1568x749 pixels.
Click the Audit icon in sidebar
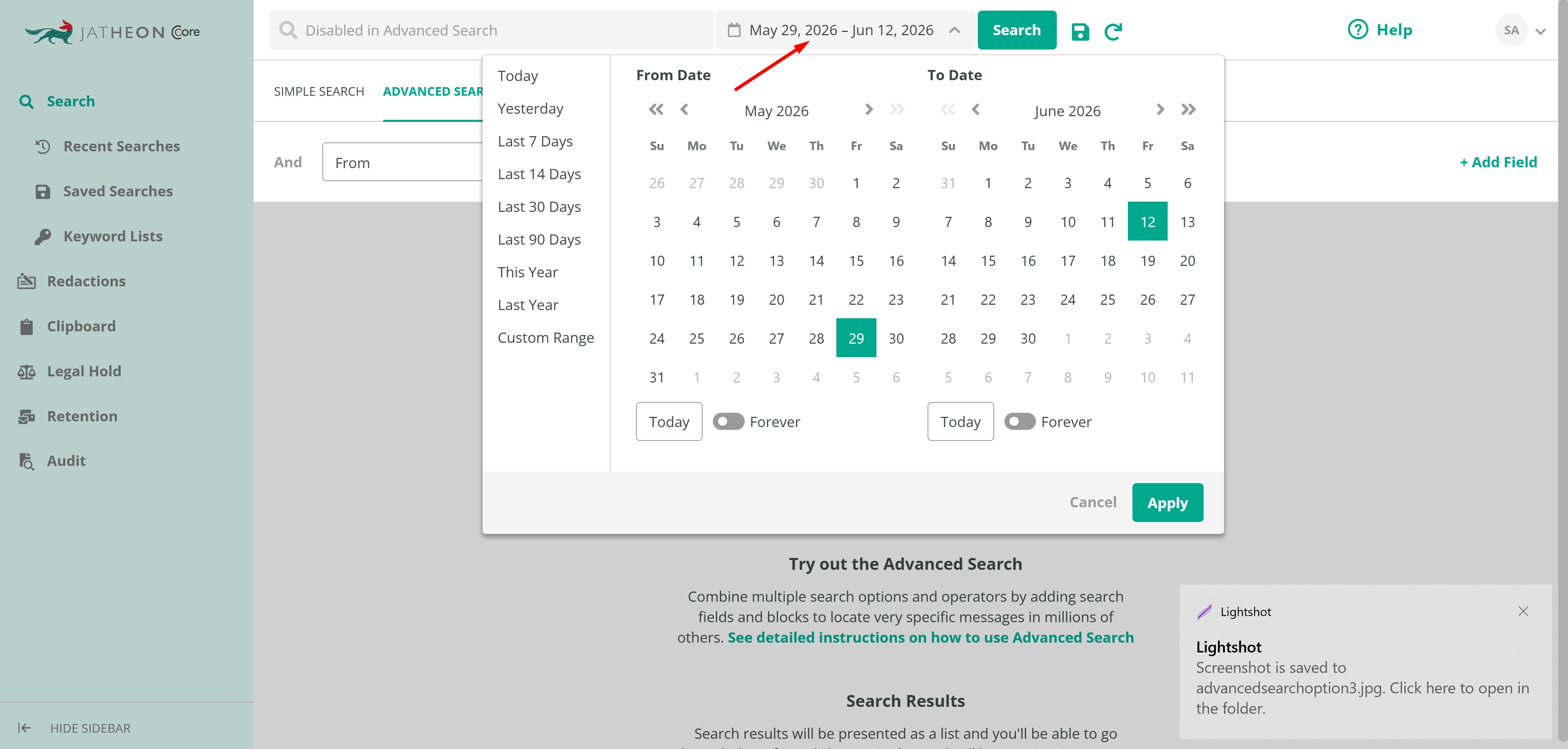click(x=26, y=461)
